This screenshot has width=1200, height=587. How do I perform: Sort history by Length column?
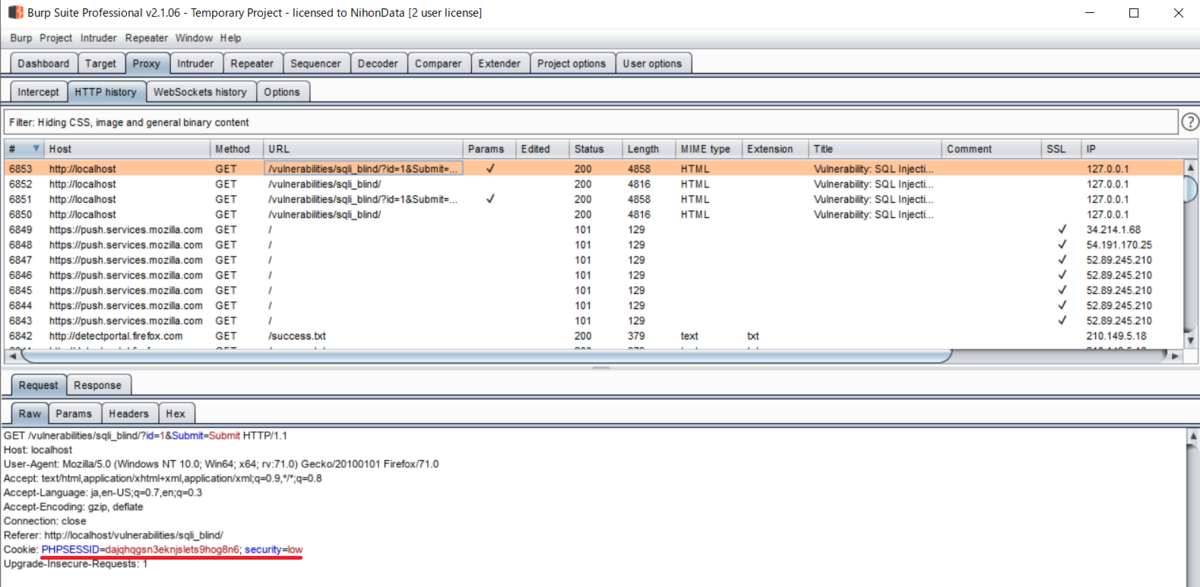(649, 149)
